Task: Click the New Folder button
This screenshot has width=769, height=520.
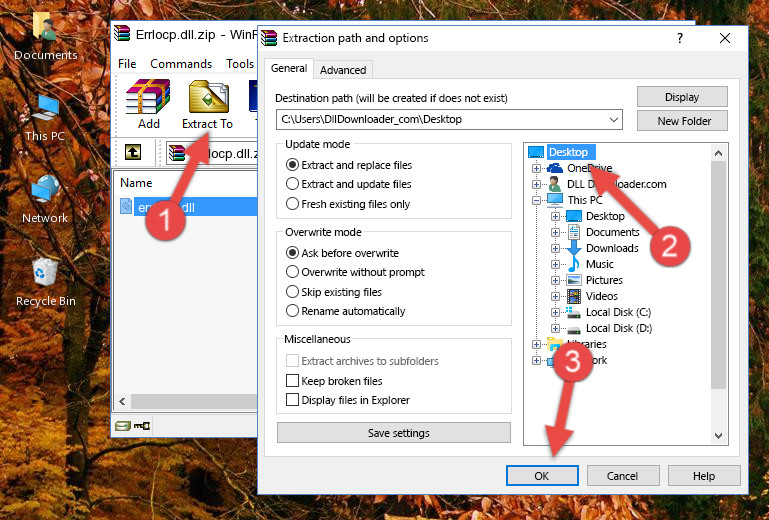Action: pyautogui.click(x=682, y=121)
